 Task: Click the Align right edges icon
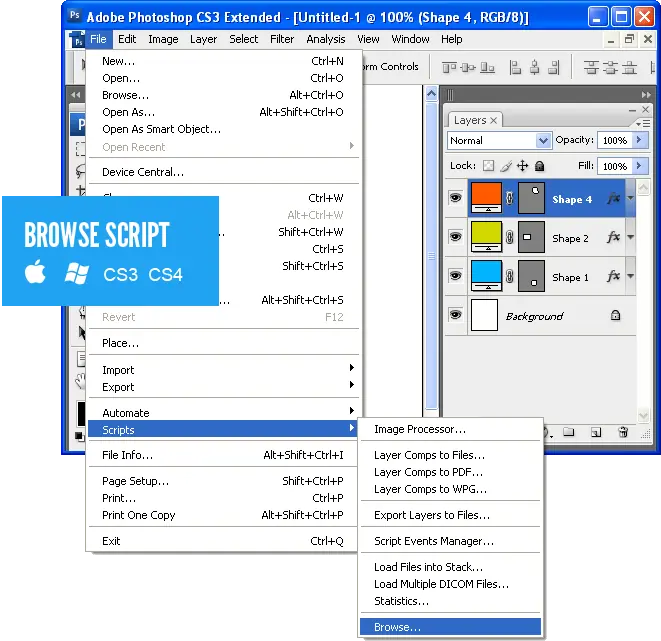(x=554, y=67)
